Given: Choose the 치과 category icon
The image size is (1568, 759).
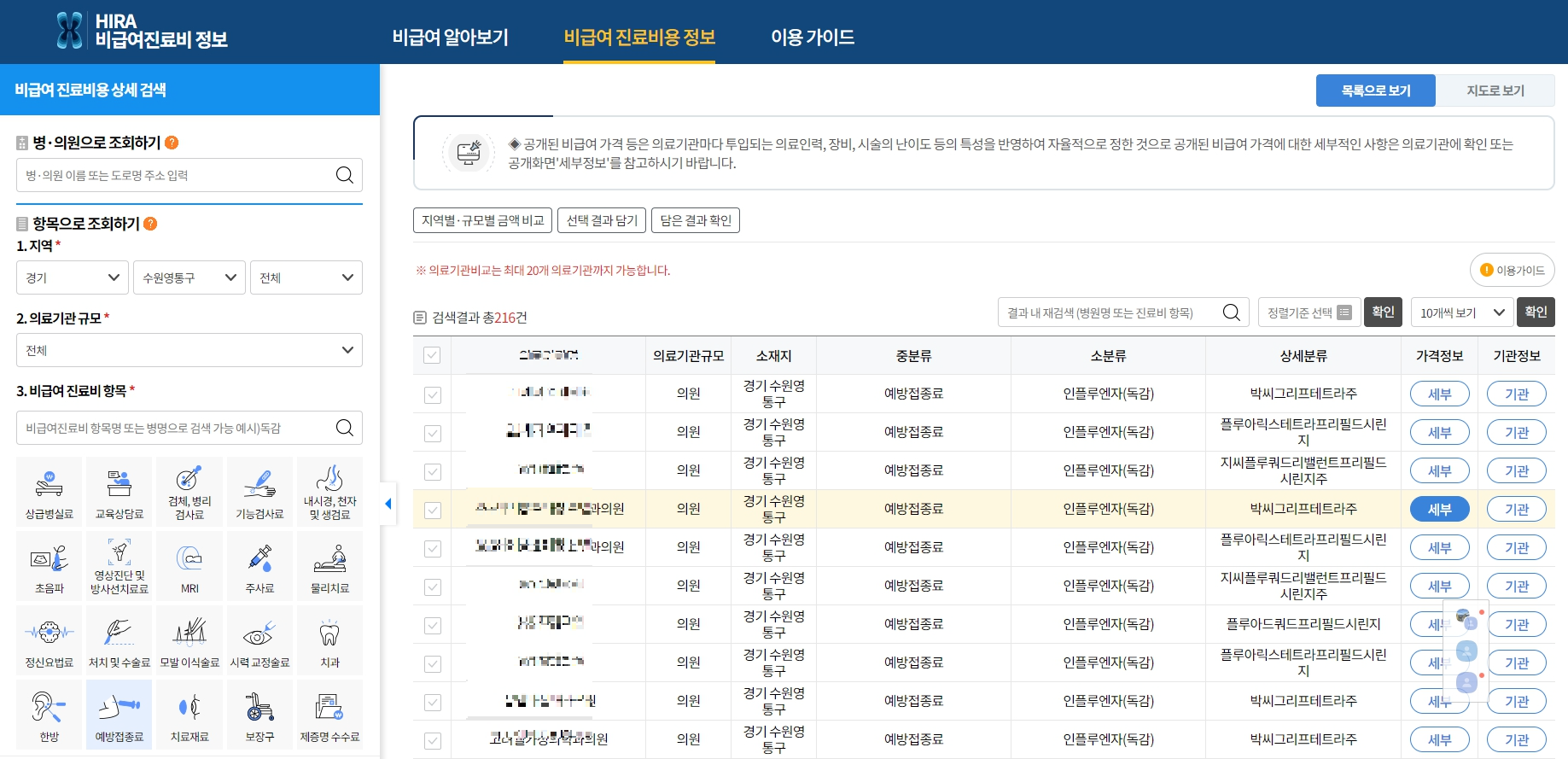Looking at the screenshot, I should (x=330, y=639).
